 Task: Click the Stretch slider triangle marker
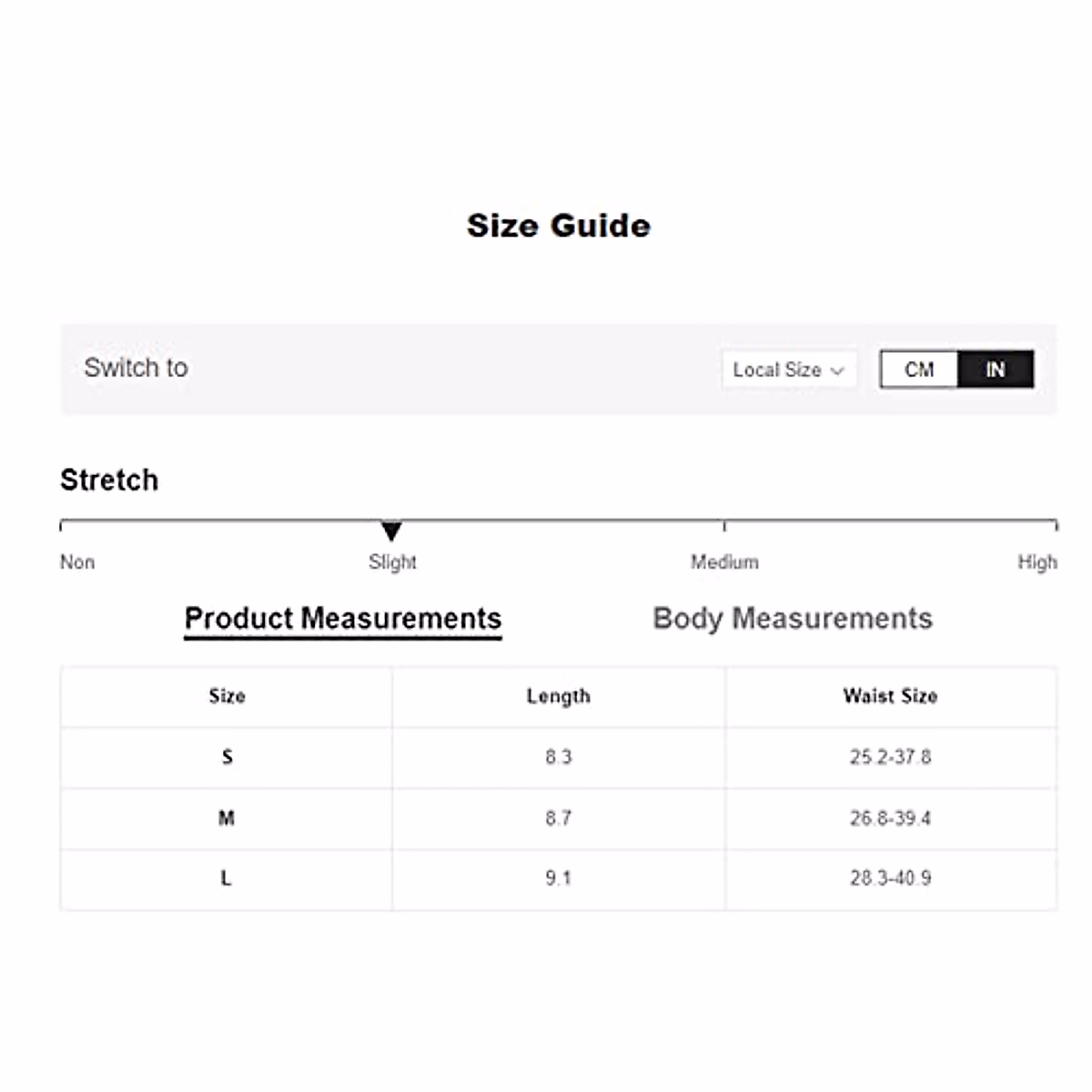(391, 531)
